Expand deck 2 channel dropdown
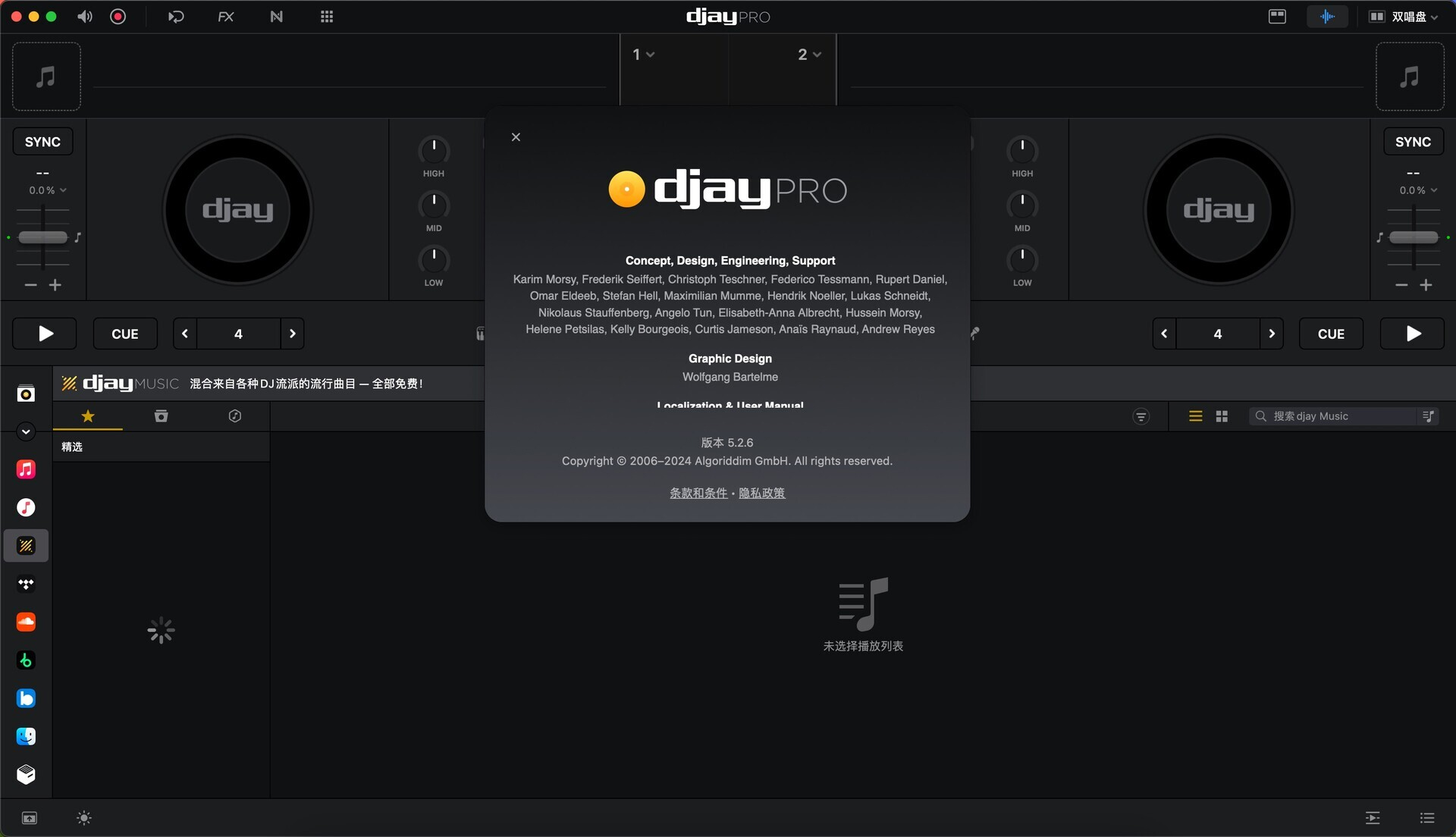Image resolution: width=1456 pixels, height=837 pixels. click(x=818, y=53)
